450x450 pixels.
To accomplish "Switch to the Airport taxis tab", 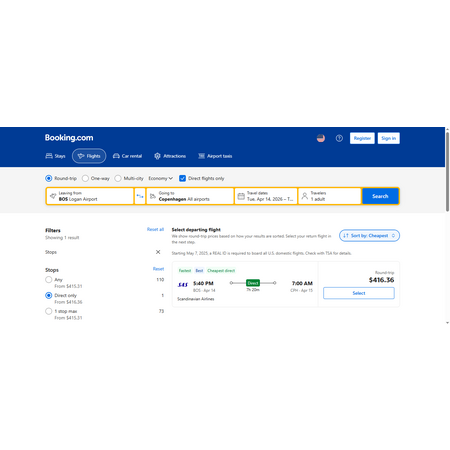I will pyautogui.click(x=215, y=156).
